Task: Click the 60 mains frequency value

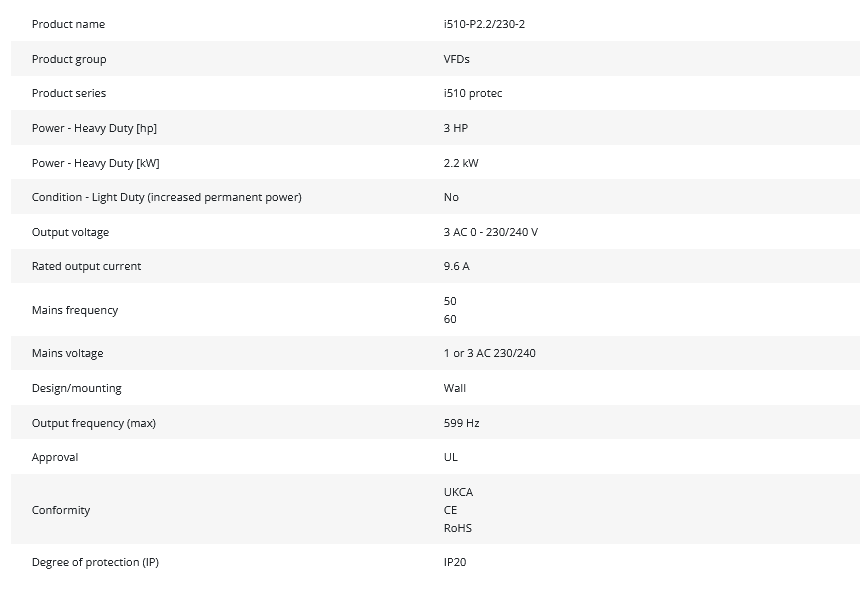Action: pos(450,319)
